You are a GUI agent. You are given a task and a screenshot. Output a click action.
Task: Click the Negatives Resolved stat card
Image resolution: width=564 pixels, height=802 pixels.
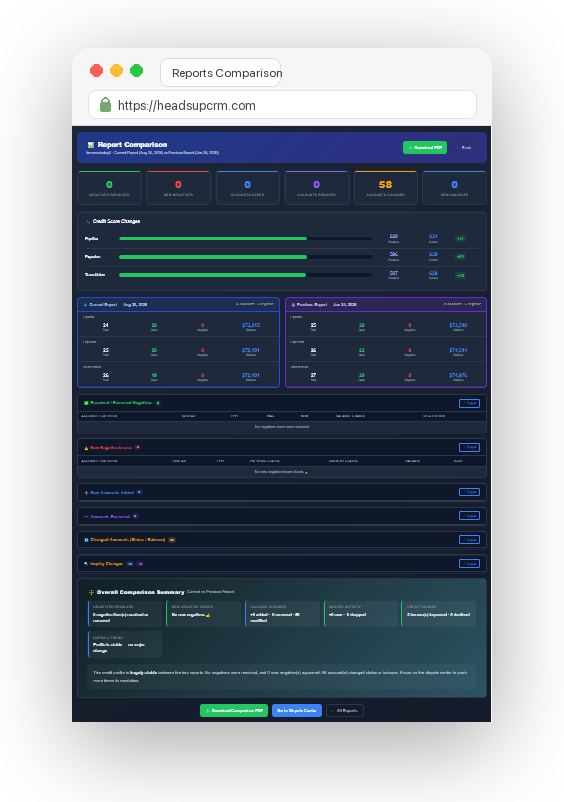coord(109,188)
